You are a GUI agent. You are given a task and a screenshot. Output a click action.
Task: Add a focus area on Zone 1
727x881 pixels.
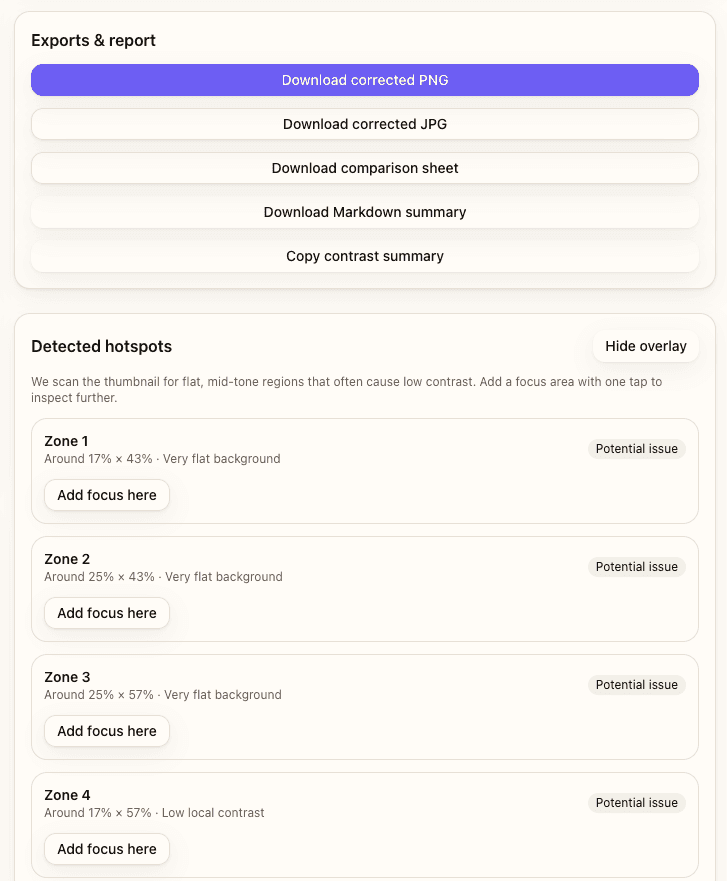point(106,494)
